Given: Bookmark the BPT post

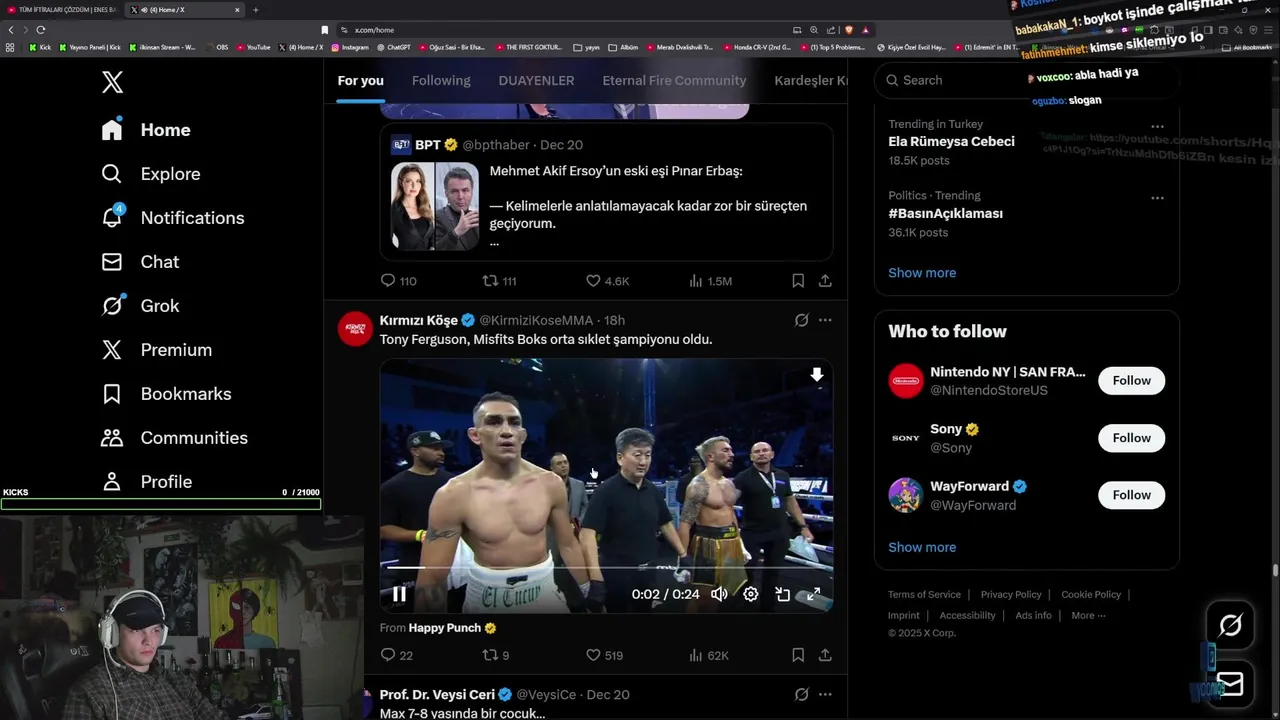Looking at the screenshot, I should (x=798, y=281).
